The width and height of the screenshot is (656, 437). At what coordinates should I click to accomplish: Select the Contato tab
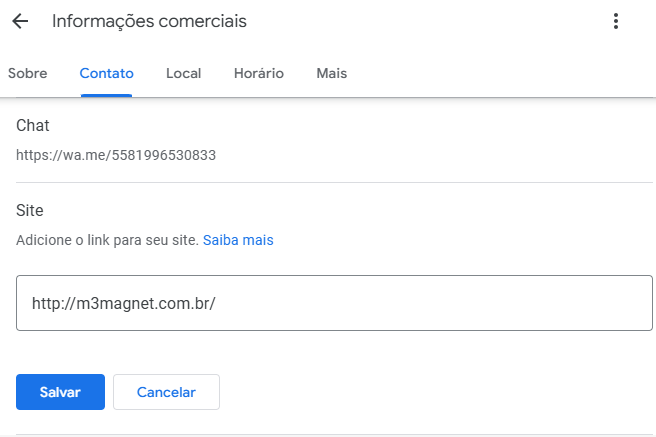click(106, 73)
